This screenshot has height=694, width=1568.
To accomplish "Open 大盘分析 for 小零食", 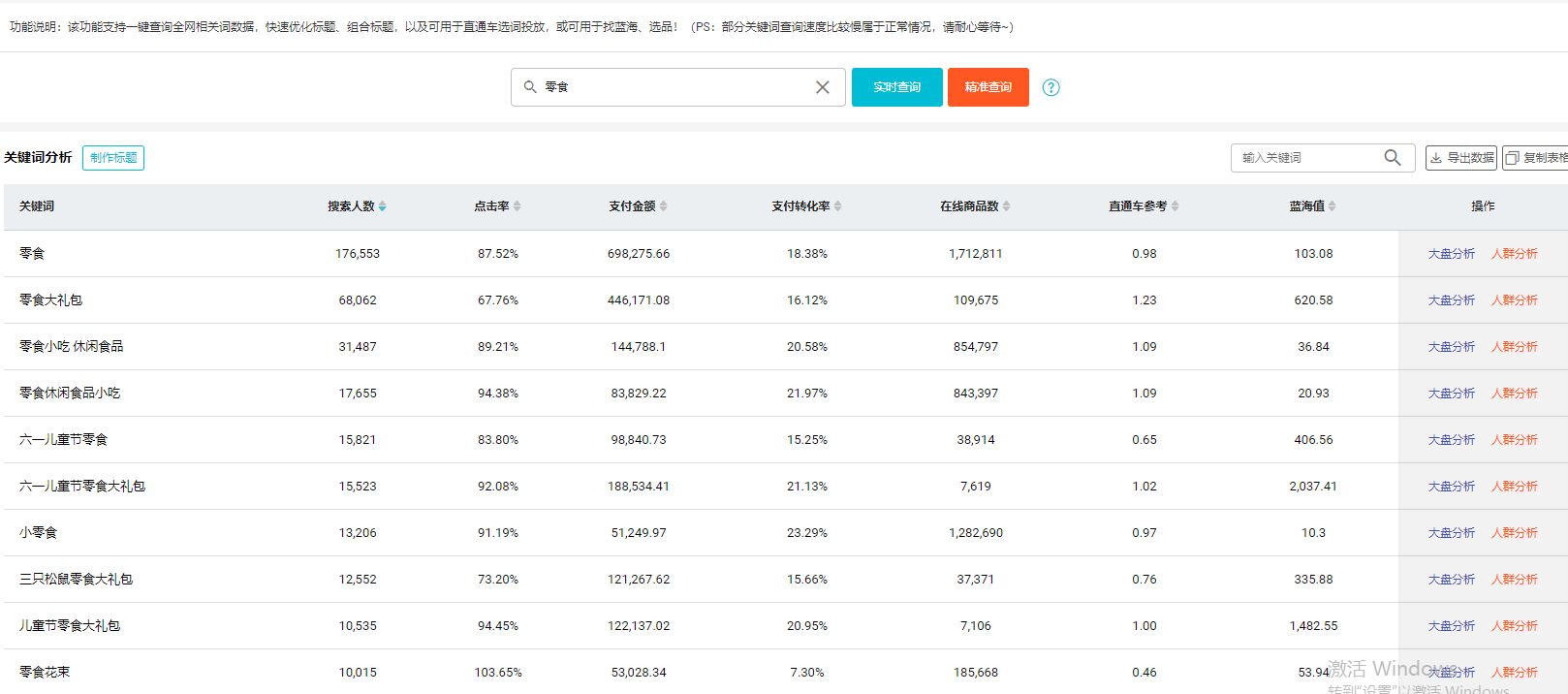I will coord(1452,533).
